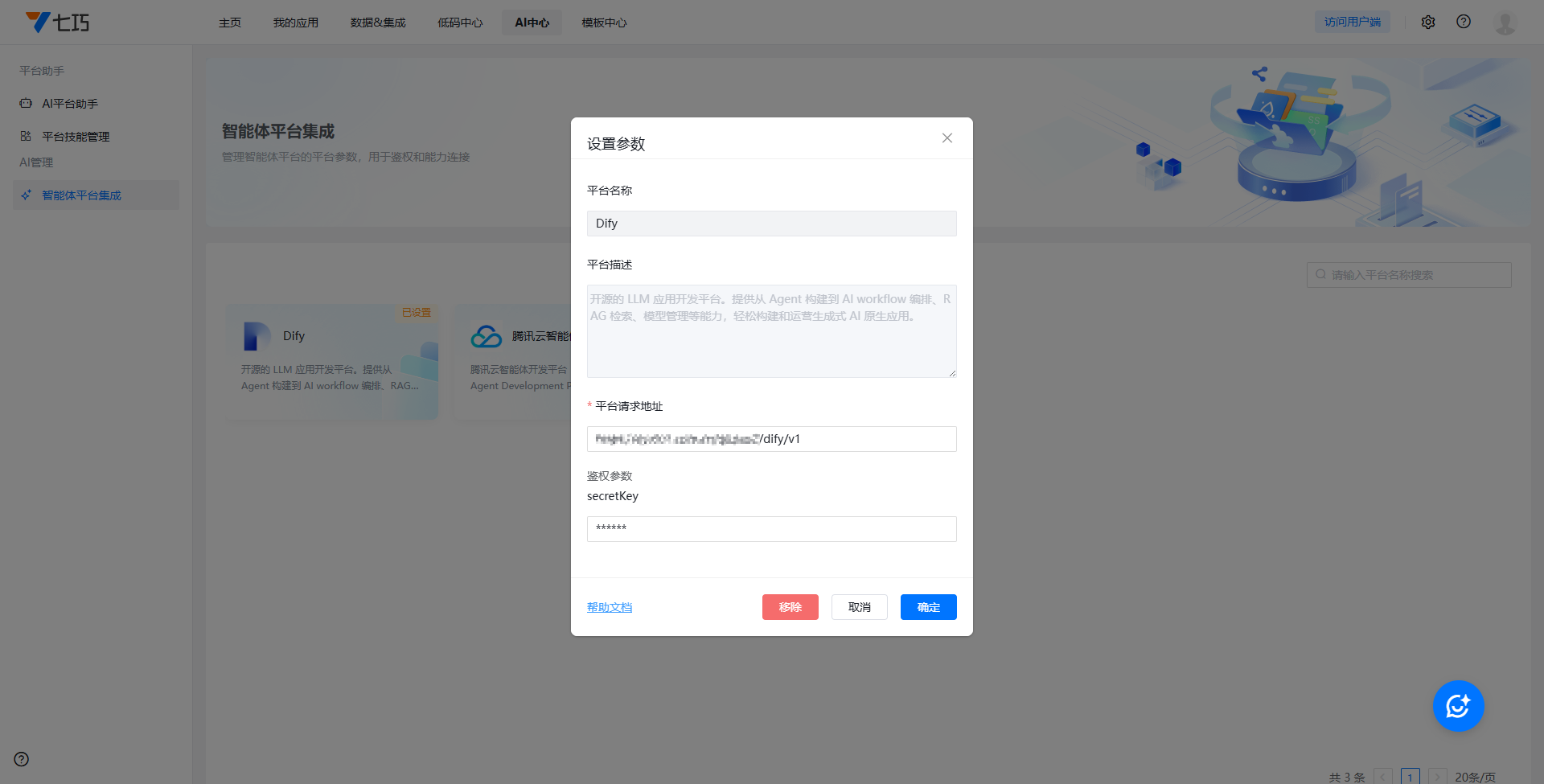Go to 数据&集成 in top navigation
Image resolution: width=1544 pixels, height=784 pixels.
378,23
